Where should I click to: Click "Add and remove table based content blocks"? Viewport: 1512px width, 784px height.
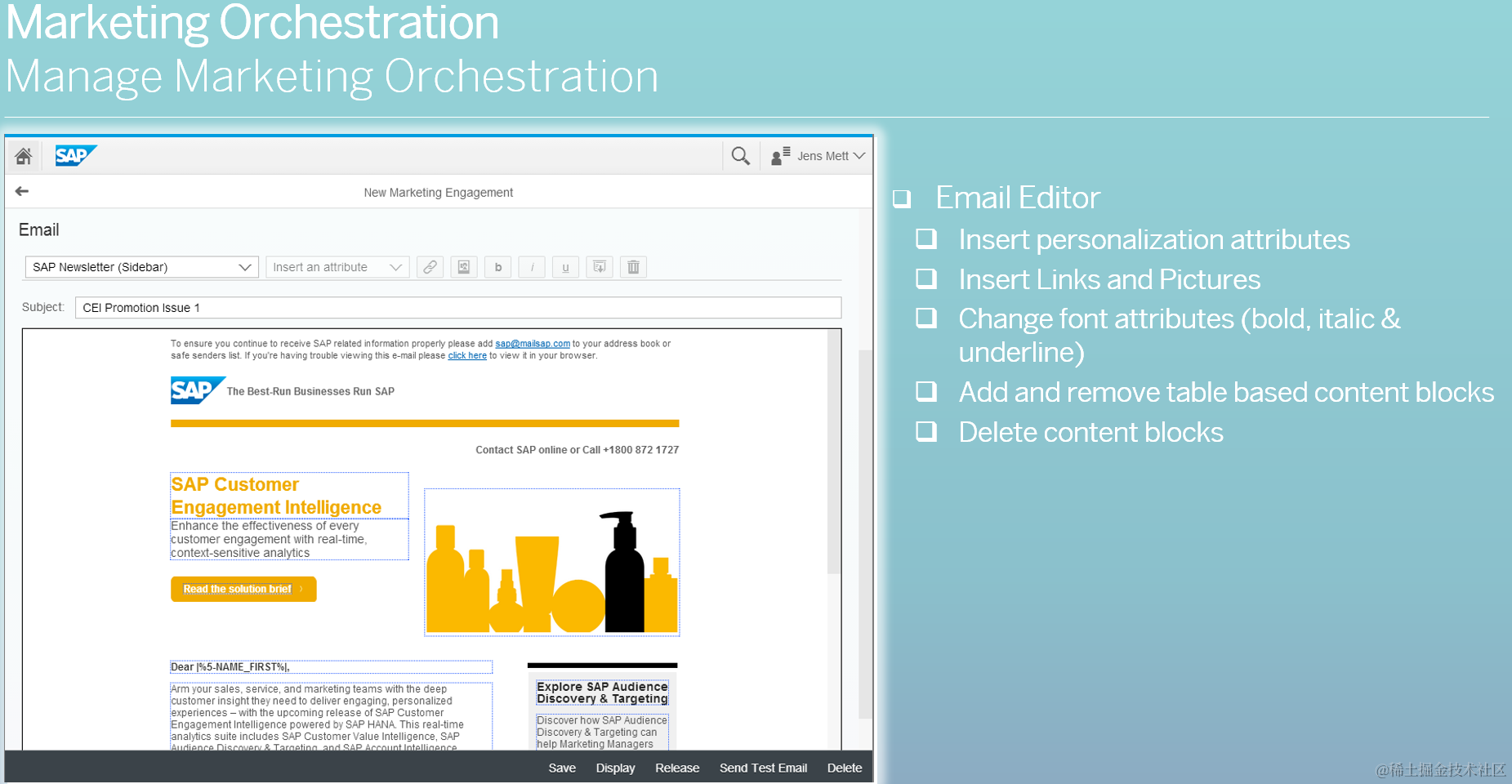click(x=1226, y=392)
